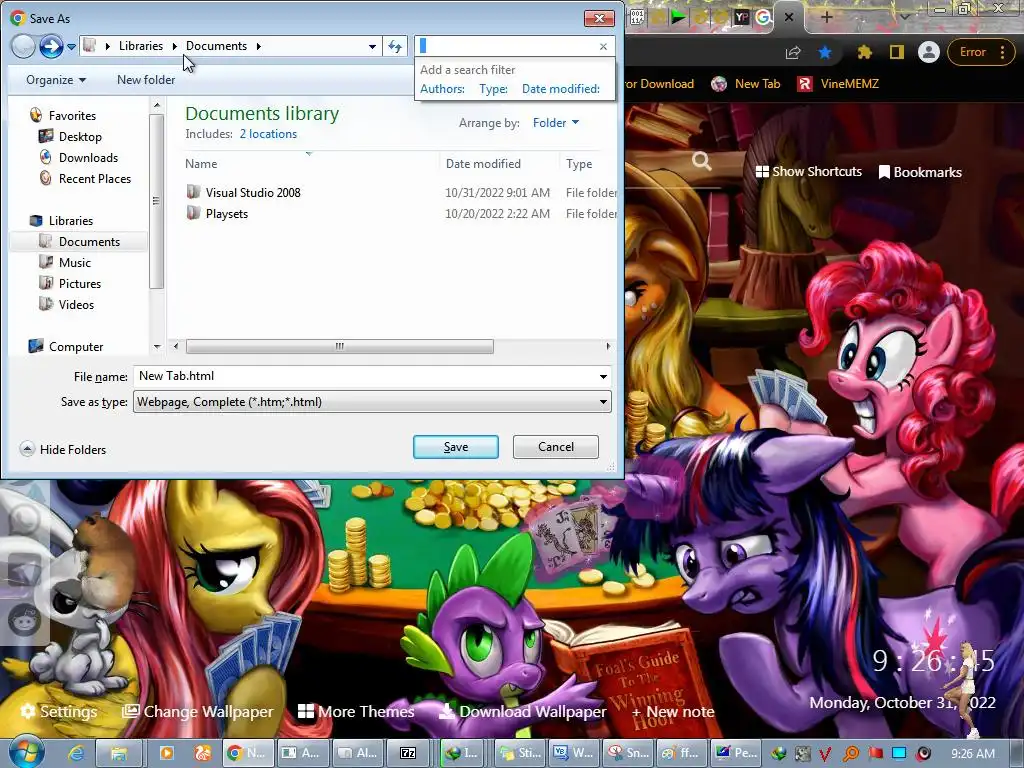
Task: Change Arrange by Folder dropdown
Action: pyautogui.click(x=556, y=123)
